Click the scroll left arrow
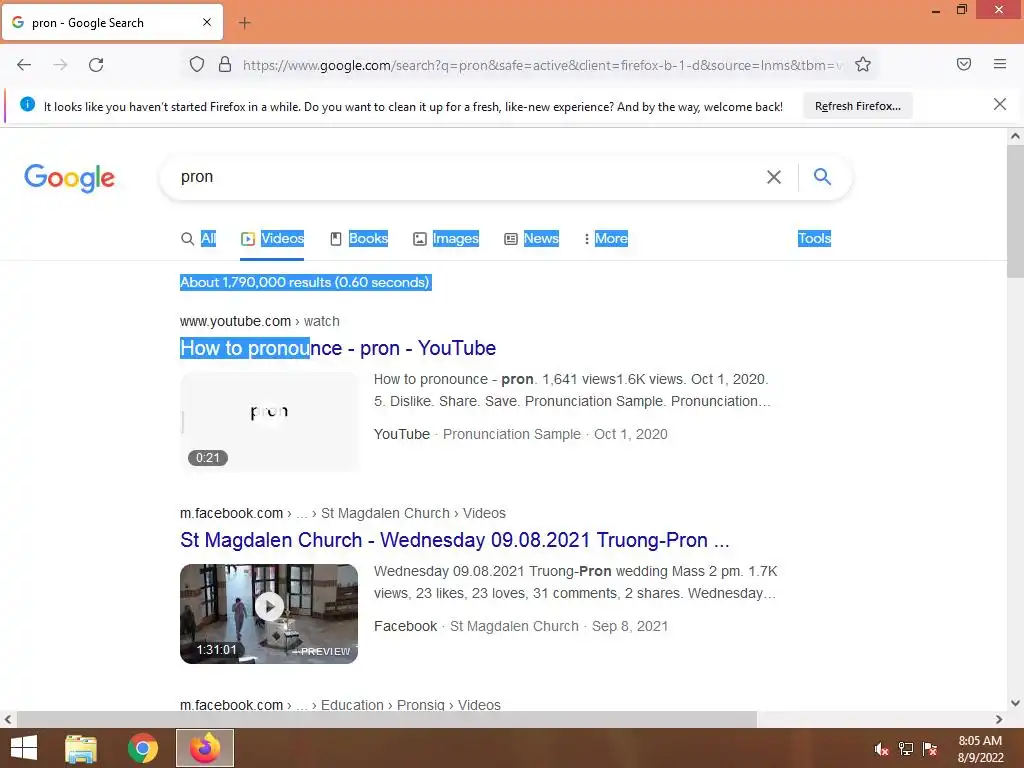Viewport: 1024px width, 768px height. click(8, 720)
